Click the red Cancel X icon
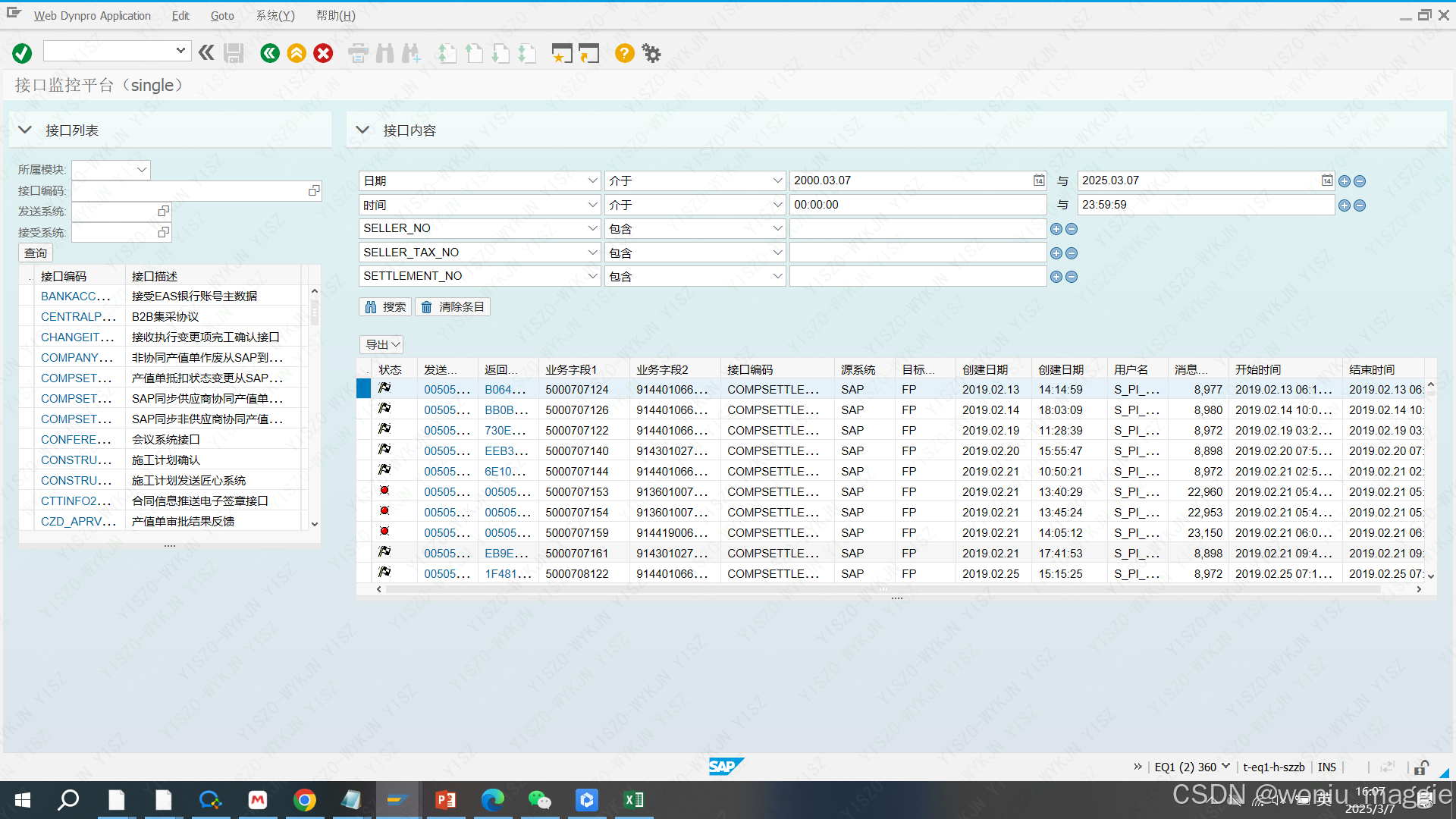This screenshot has width=1456, height=819. [x=324, y=53]
